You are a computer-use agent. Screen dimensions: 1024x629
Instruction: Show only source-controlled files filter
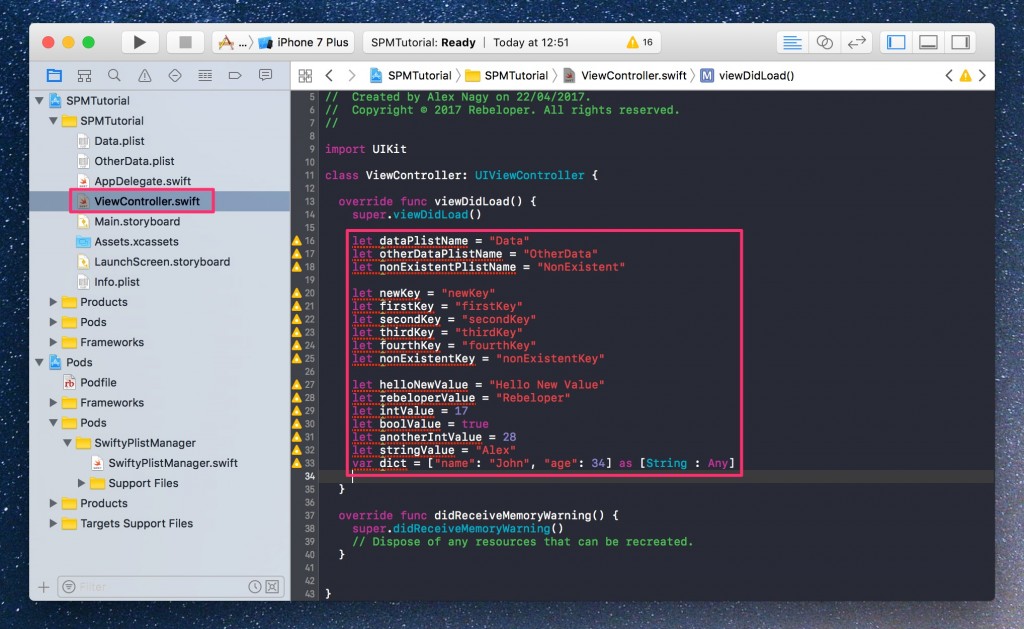click(x=272, y=587)
